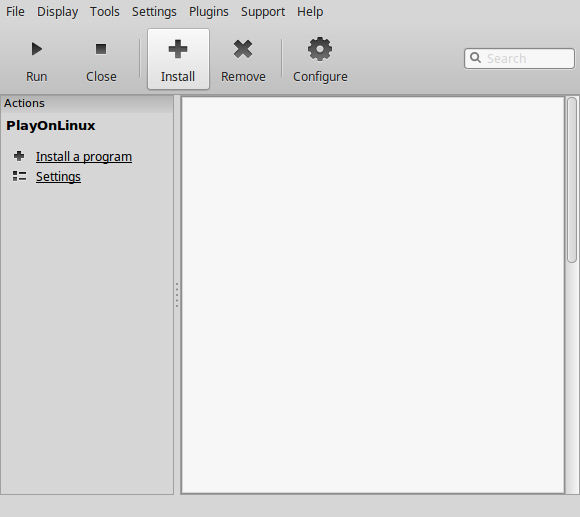
Task: Open the Plugins menu
Action: click(209, 11)
